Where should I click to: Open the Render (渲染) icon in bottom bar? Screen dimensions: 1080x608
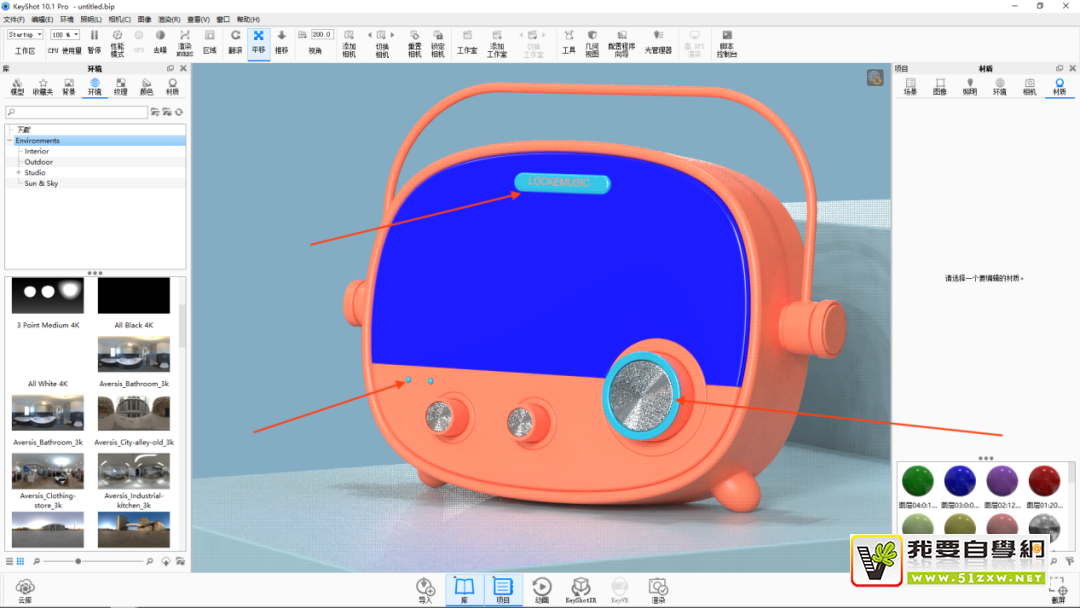(657, 589)
